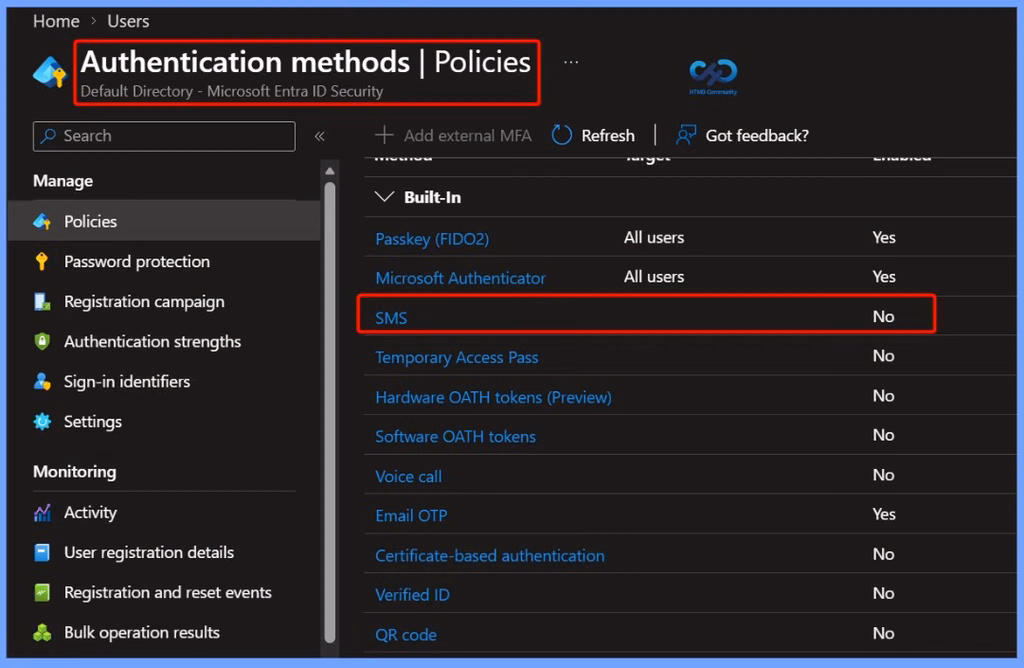Click Got feedback? button
Image resolution: width=1024 pixels, height=668 pixels.
coord(742,135)
